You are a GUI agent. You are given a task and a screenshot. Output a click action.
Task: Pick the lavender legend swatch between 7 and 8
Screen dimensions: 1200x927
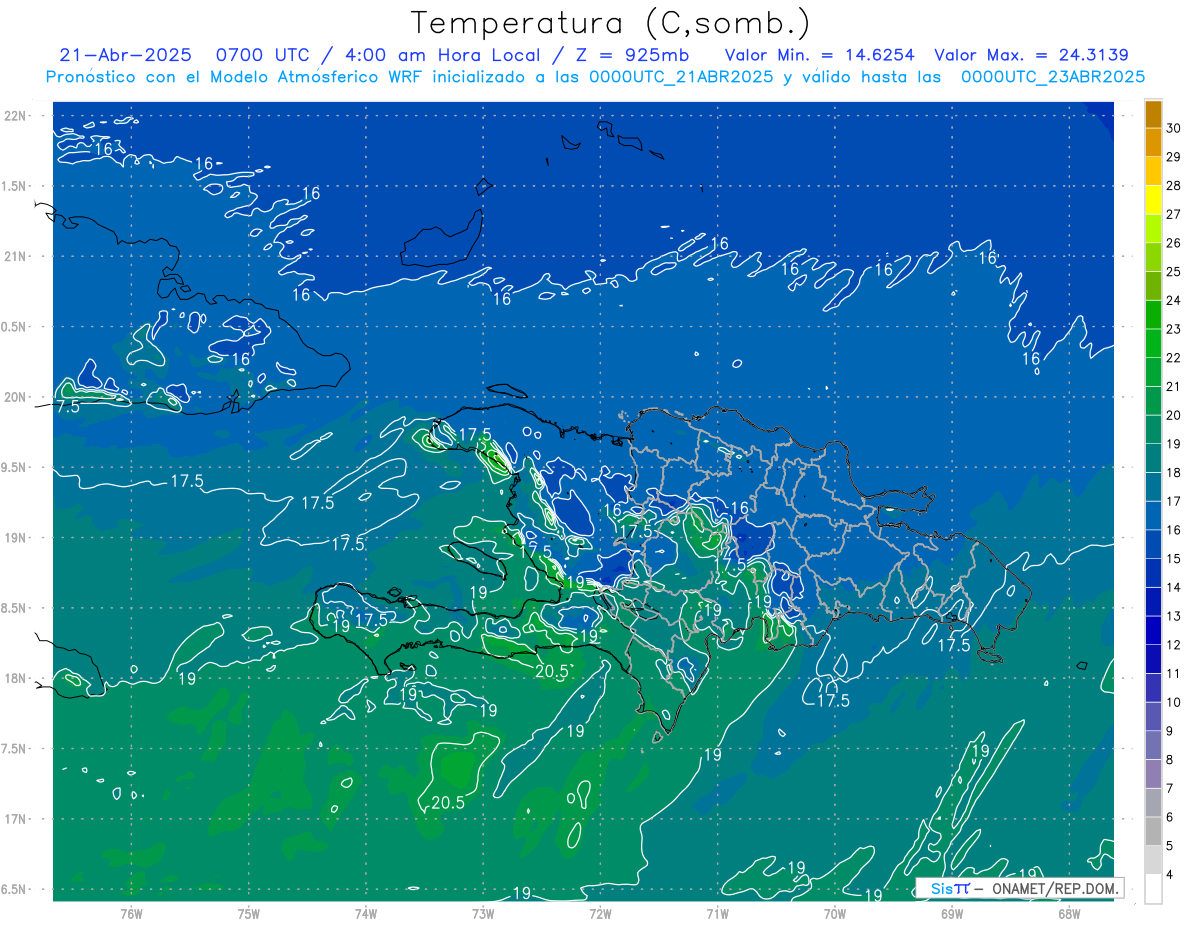[x=1154, y=774]
